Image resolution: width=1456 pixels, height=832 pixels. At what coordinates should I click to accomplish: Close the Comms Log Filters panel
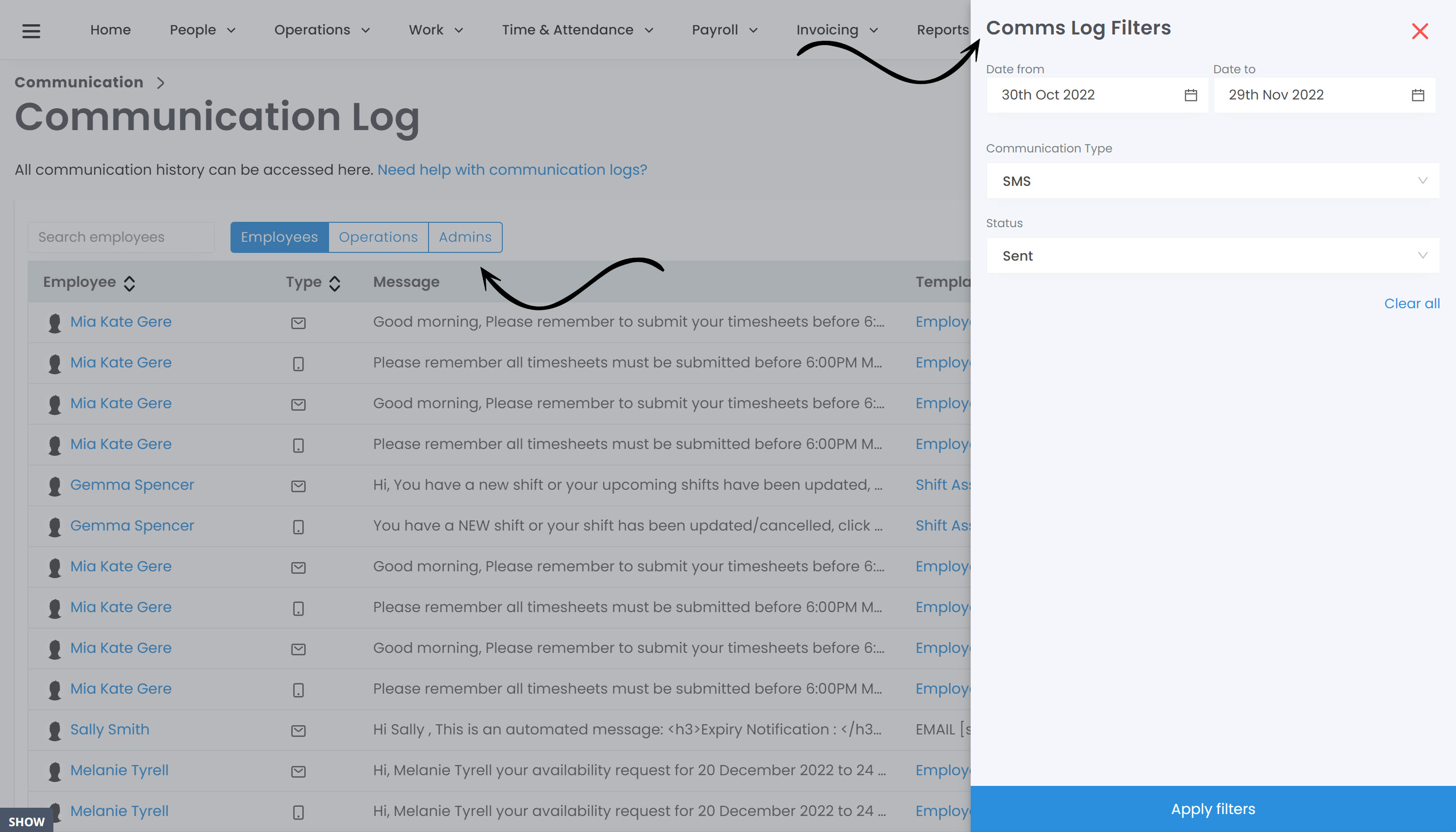click(x=1420, y=31)
